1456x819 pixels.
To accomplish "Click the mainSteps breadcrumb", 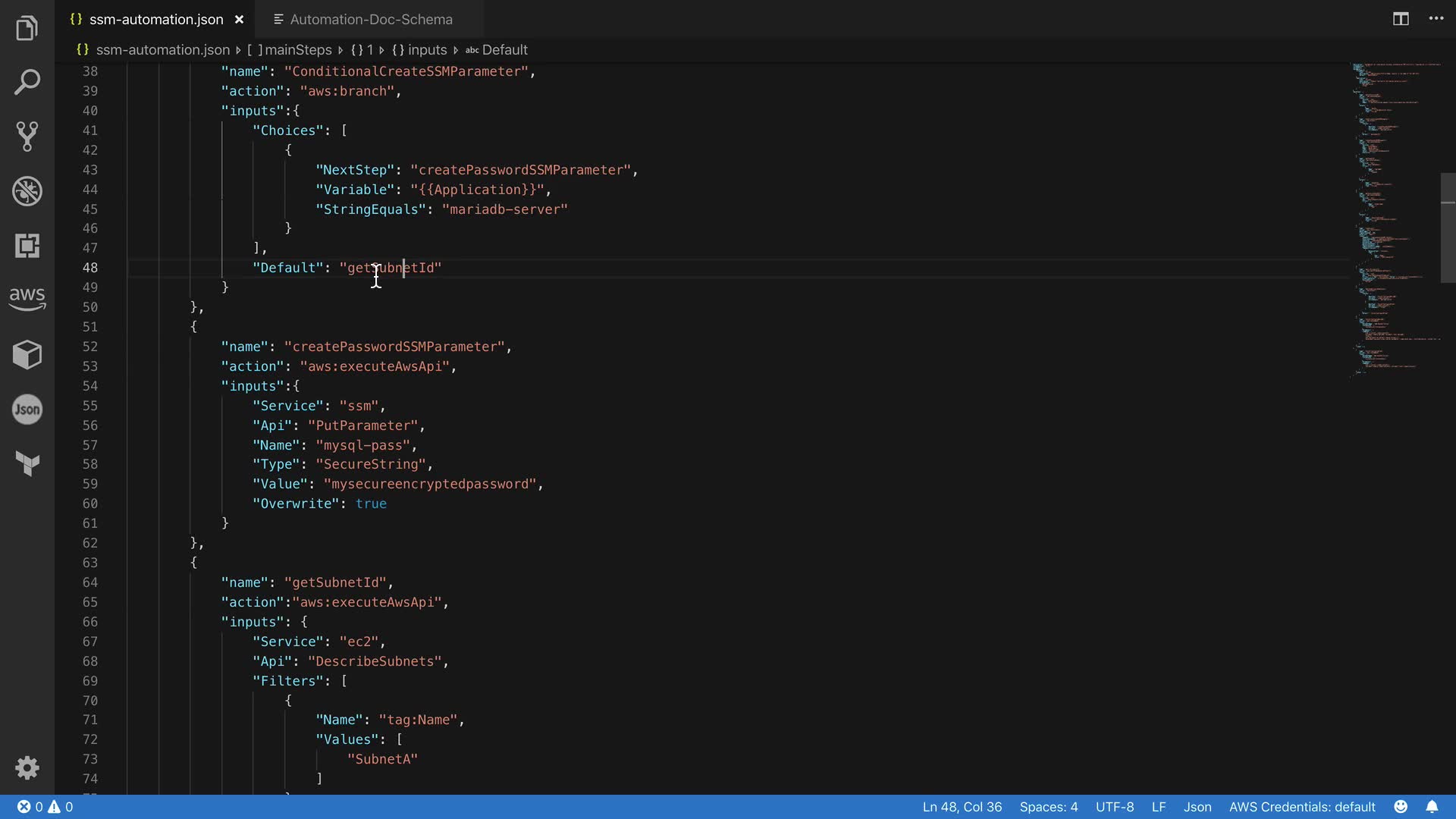I will click(298, 50).
